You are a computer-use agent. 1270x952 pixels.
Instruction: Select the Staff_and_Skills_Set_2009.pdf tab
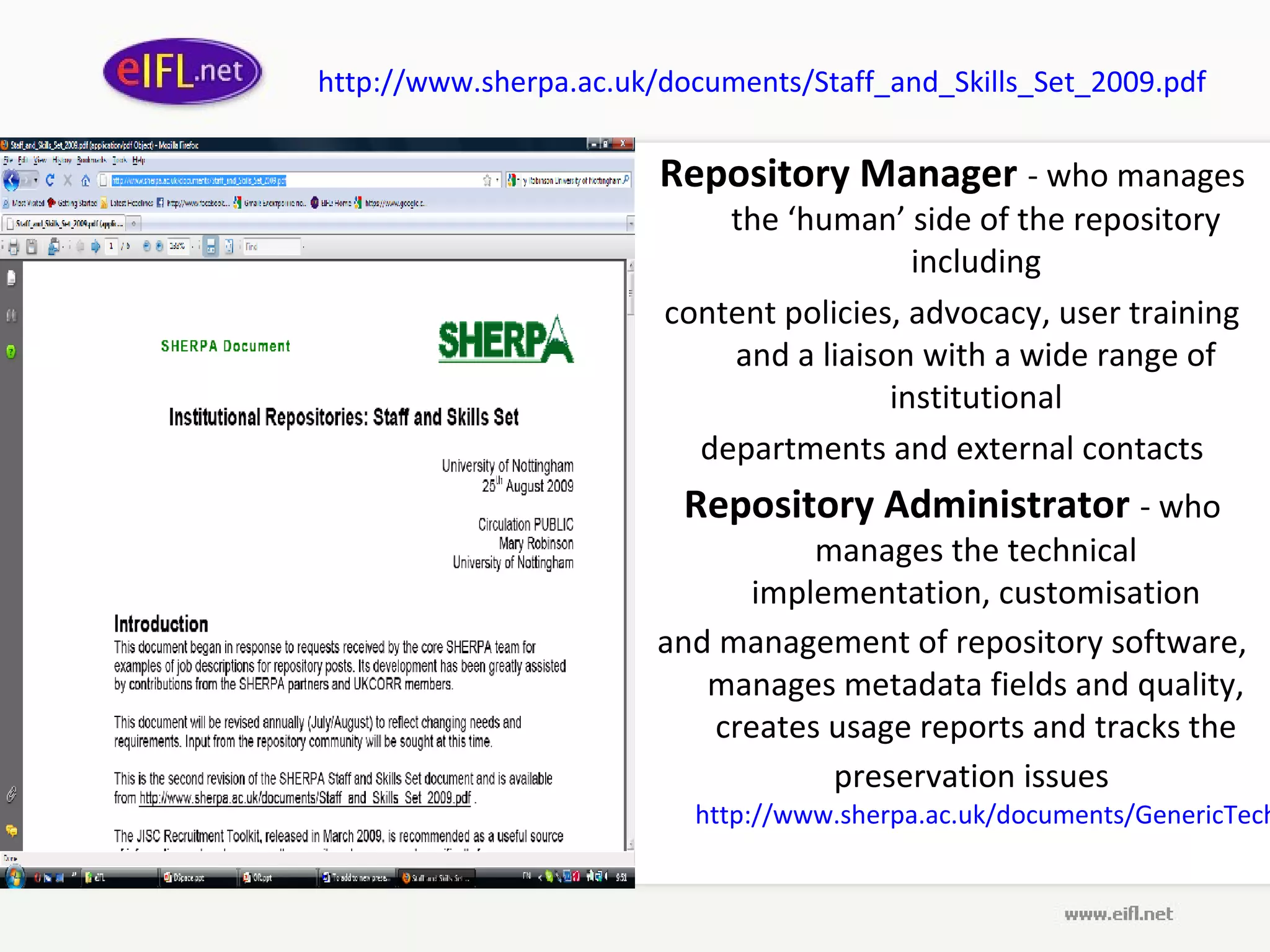[x=64, y=223]
